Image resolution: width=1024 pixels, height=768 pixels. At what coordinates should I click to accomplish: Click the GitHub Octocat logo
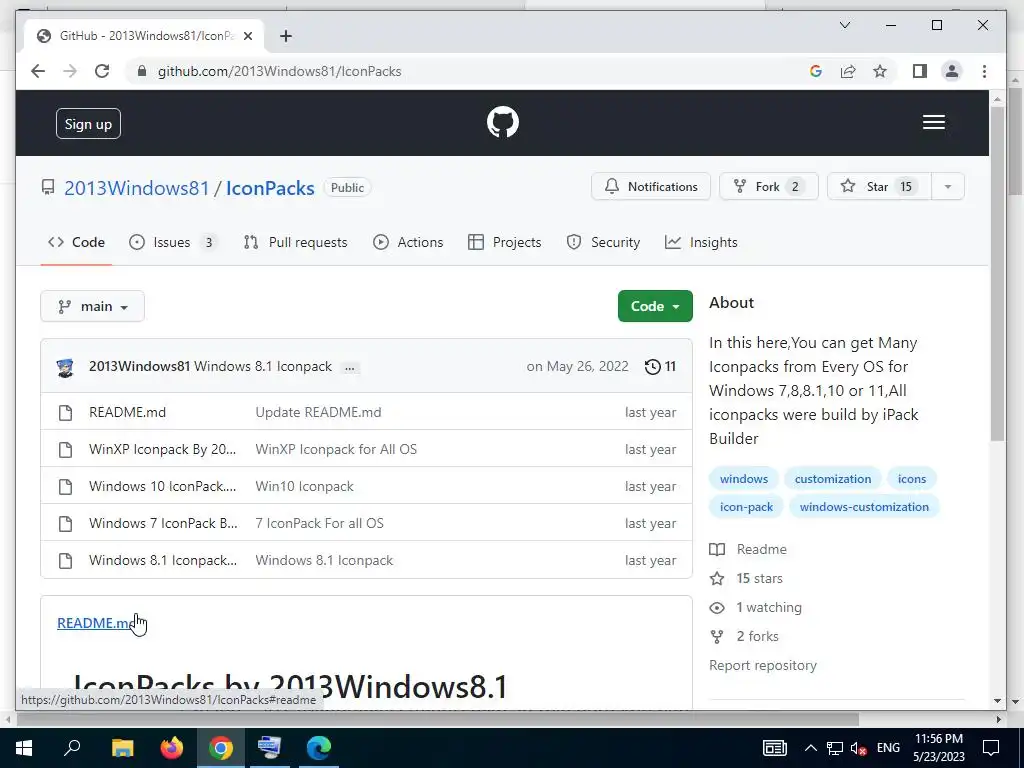tap(503, 122)
